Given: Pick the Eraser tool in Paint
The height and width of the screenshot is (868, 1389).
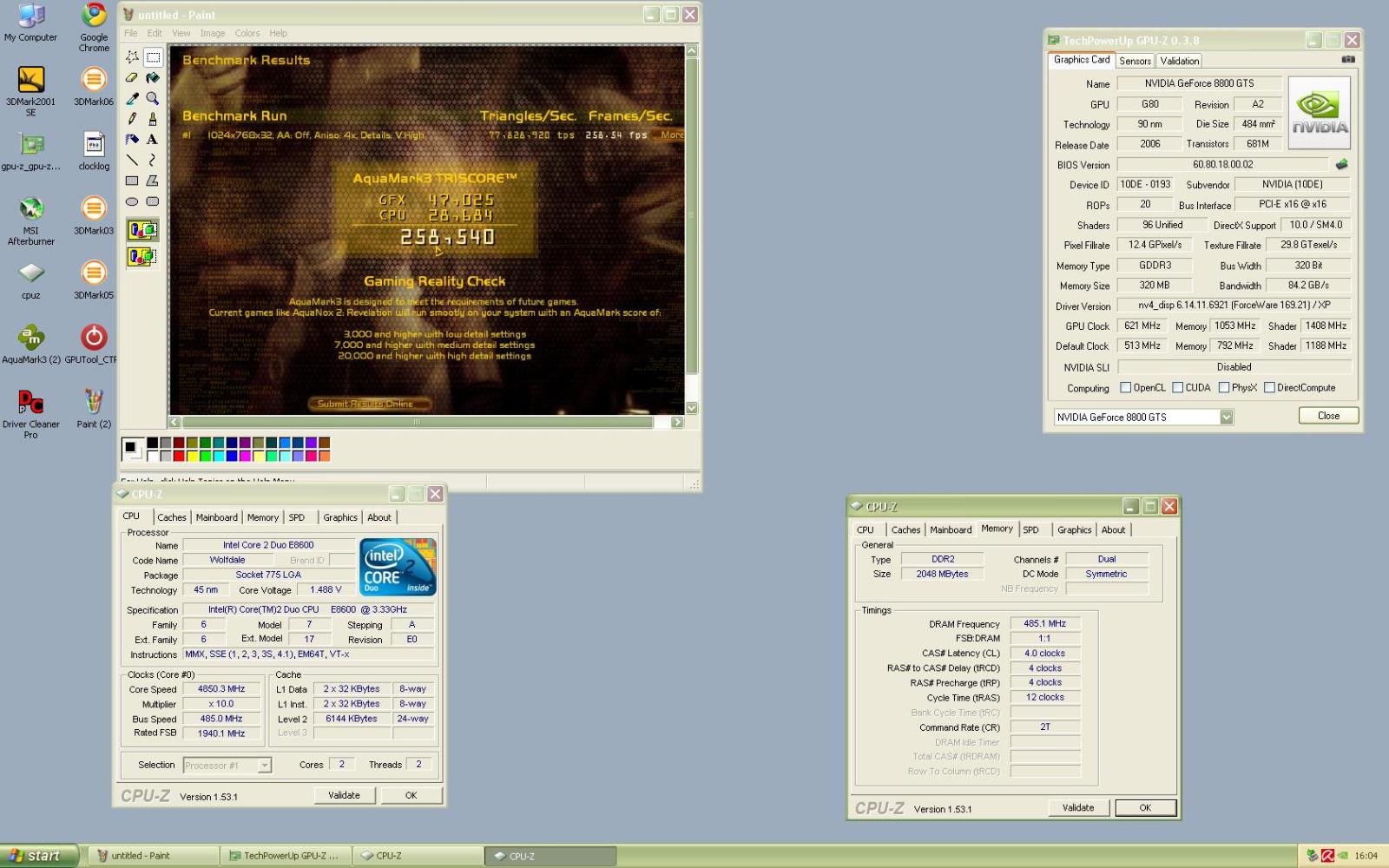Looking at the screenshot, I should [132, 78].
